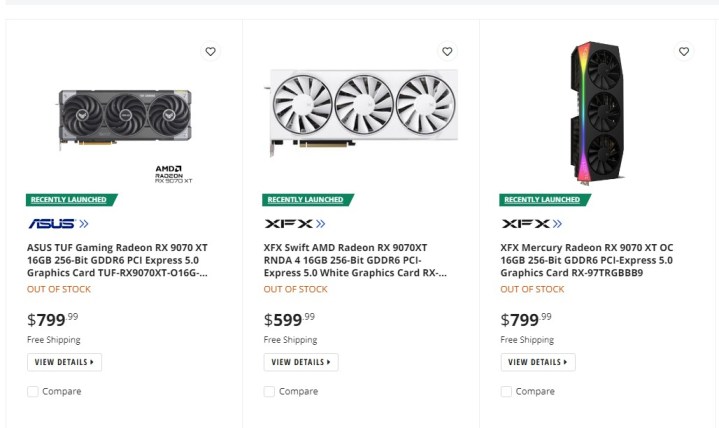Click View Details on XFX Mercury card

(x=538, y=362)
